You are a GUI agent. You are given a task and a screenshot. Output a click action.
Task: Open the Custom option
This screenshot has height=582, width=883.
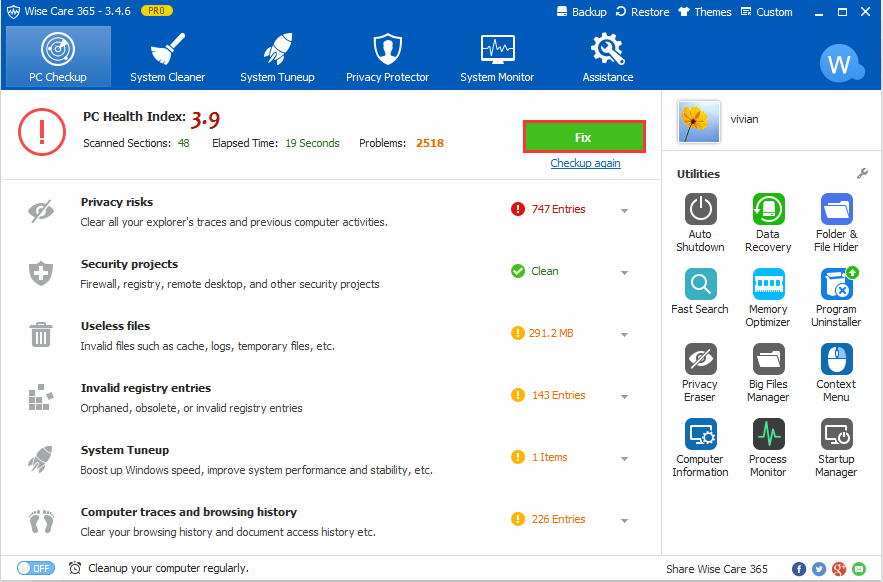(x=766, y=12)
